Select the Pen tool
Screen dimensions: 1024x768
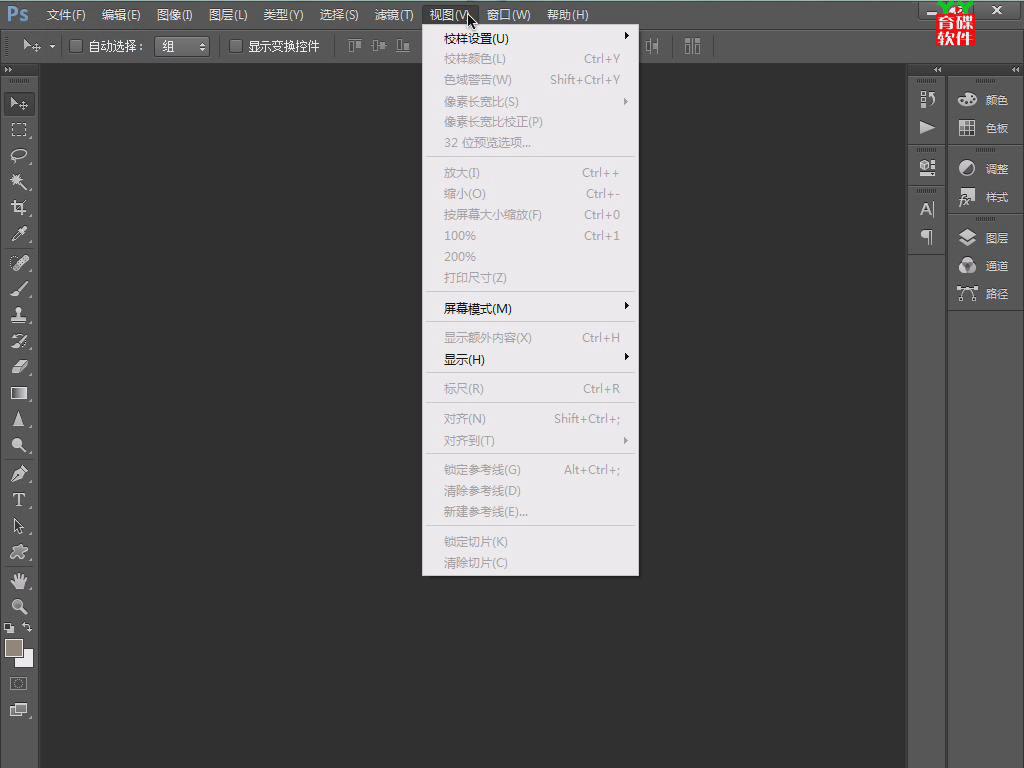tap(19, 474)
